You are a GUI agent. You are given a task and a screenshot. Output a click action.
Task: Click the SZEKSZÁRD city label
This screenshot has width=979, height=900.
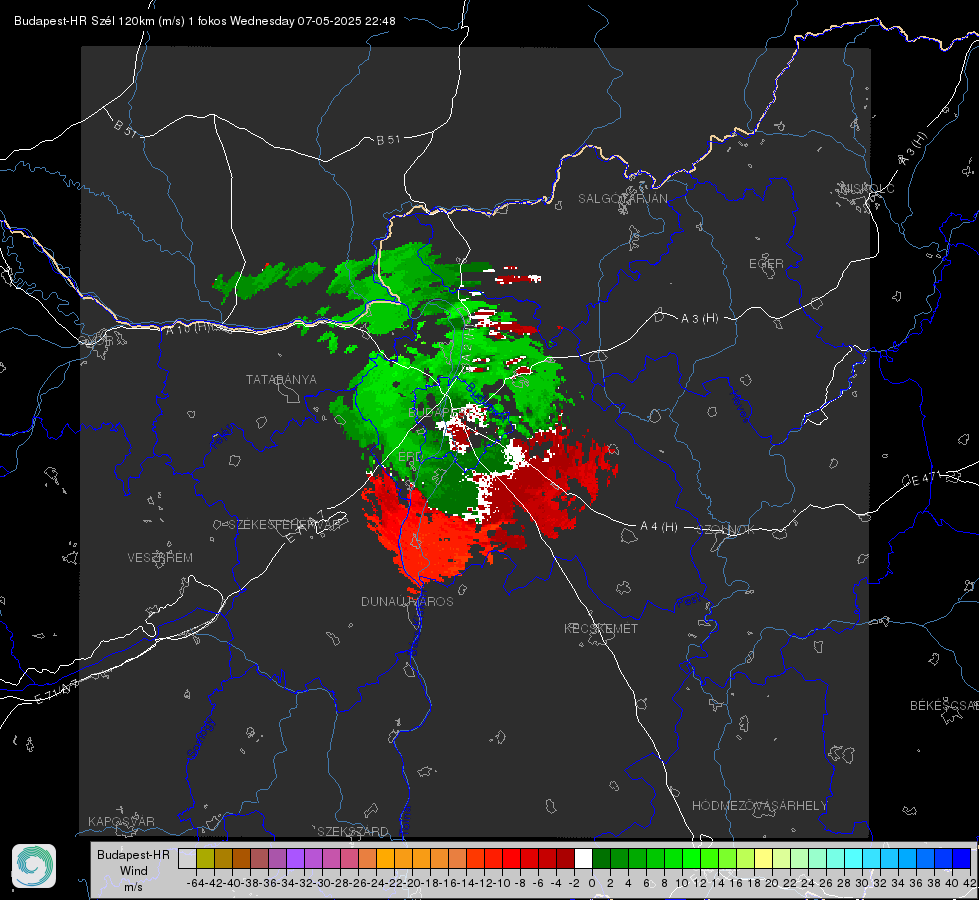coord(353,831)
